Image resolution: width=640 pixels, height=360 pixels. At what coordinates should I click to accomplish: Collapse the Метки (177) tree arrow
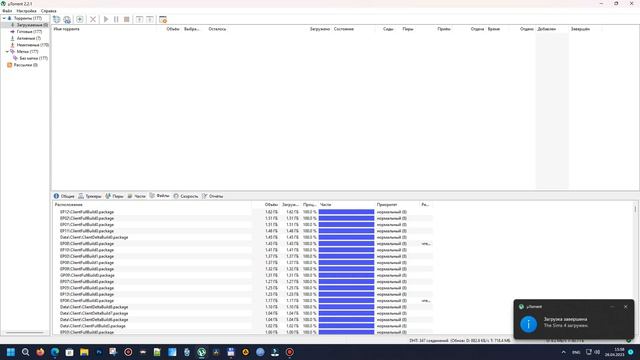point(7,52)
